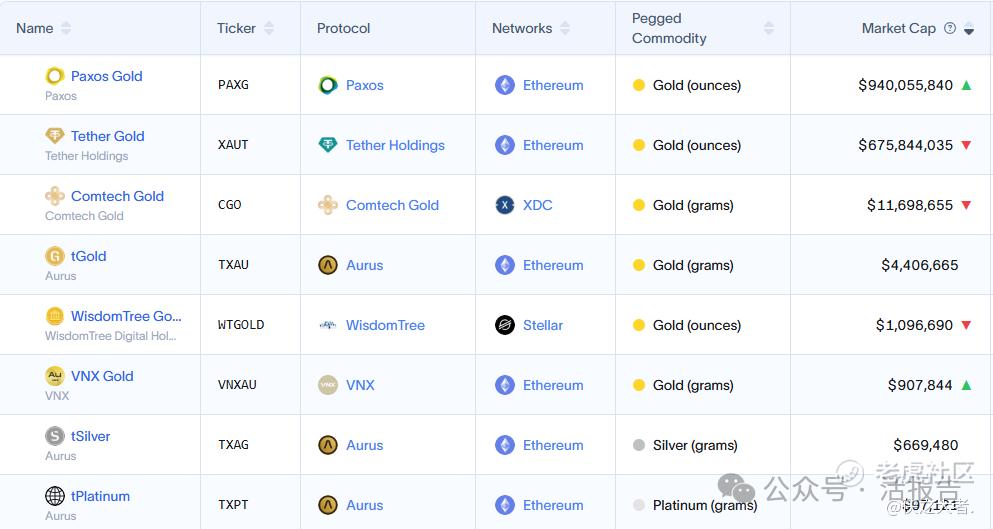
Task: Sort table by Ticker column arrows
Action: tap(269, 28)
